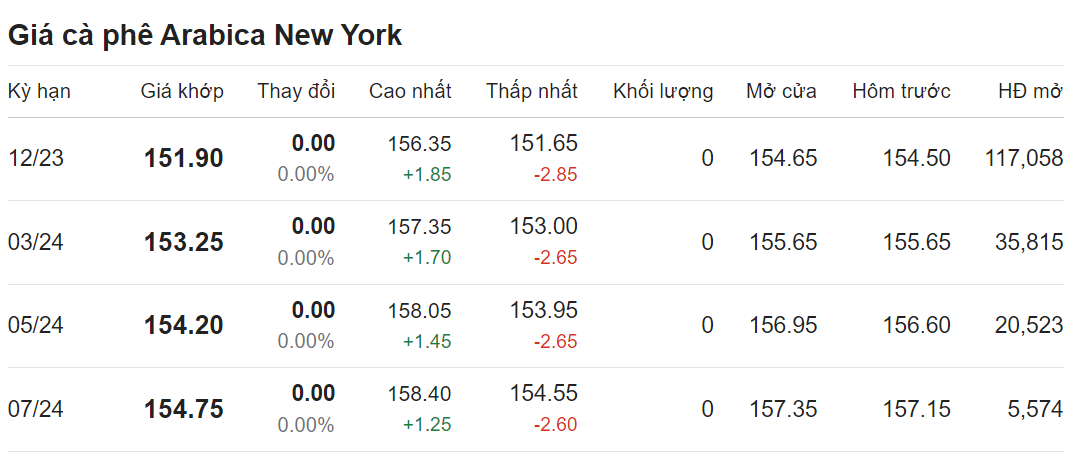1073x466 pixels.
Task: Click the 154.75 matched price
Action: click(x=183, y=409)
